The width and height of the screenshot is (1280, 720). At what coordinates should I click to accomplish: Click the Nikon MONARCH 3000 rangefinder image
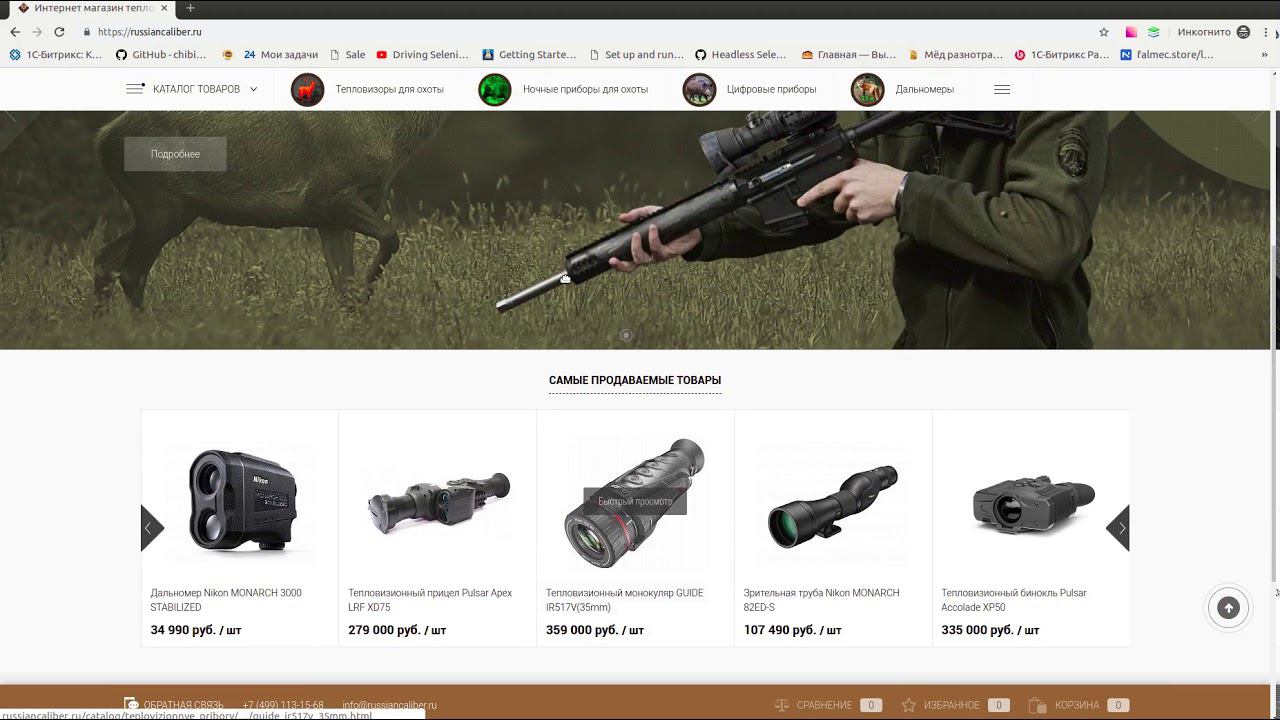pos(240,500)
